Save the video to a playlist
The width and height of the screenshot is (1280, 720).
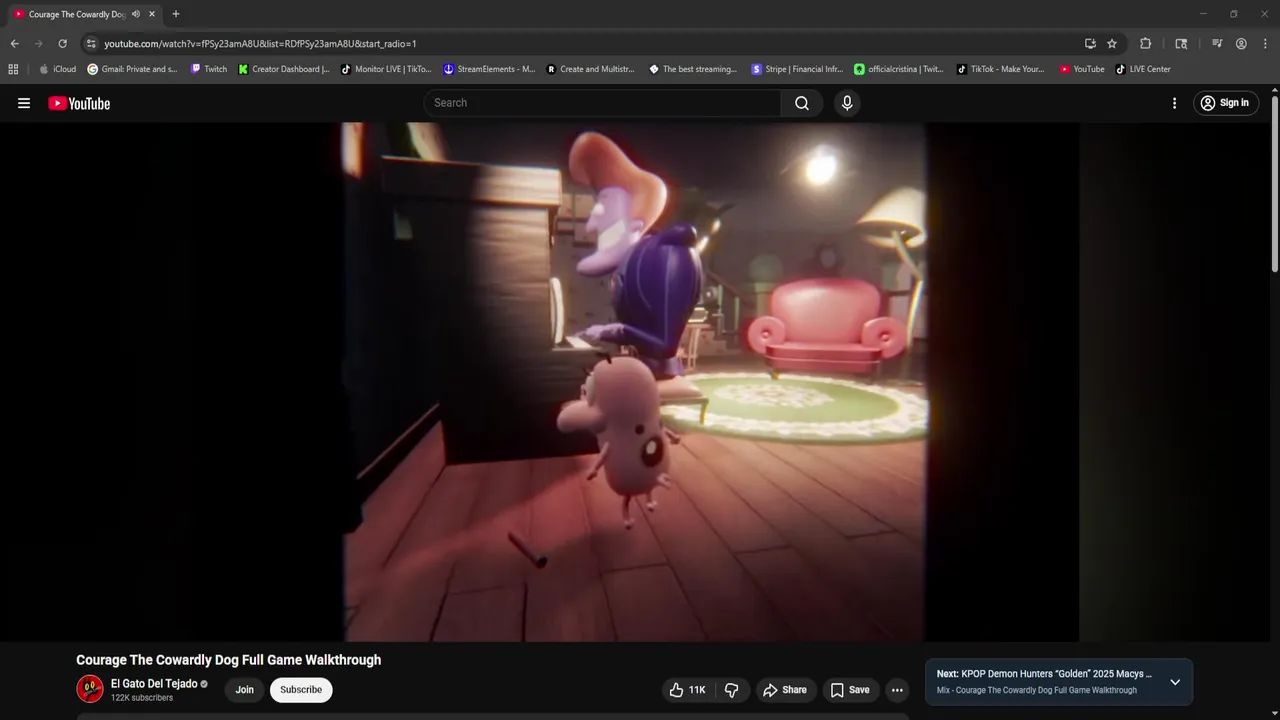(x=850, y=690)
